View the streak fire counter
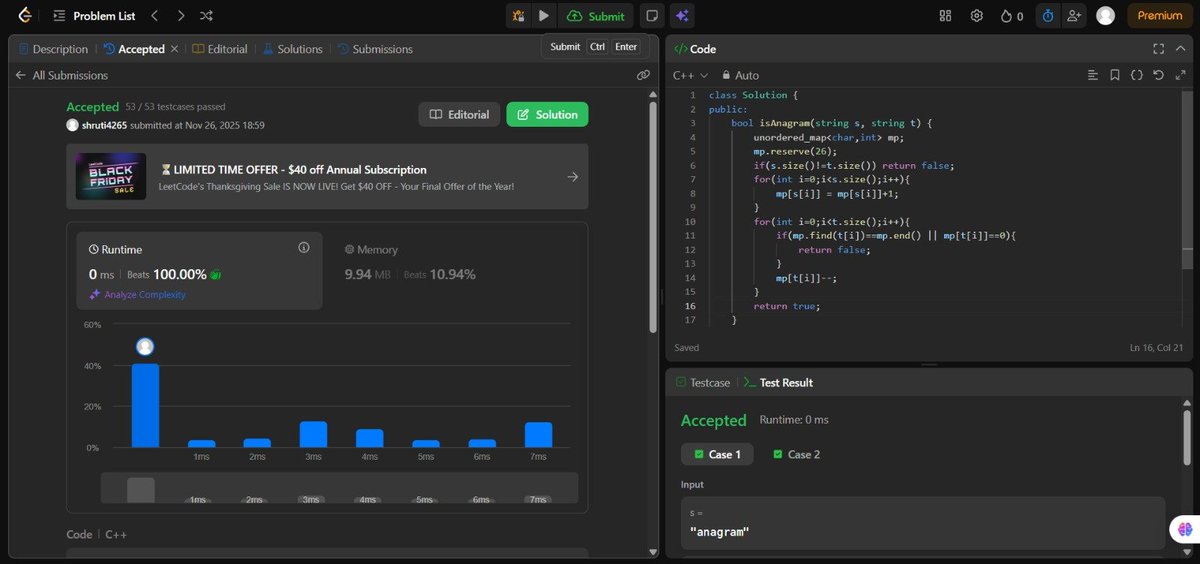The image size is (1200, 564). click(x=1012, y=16)
